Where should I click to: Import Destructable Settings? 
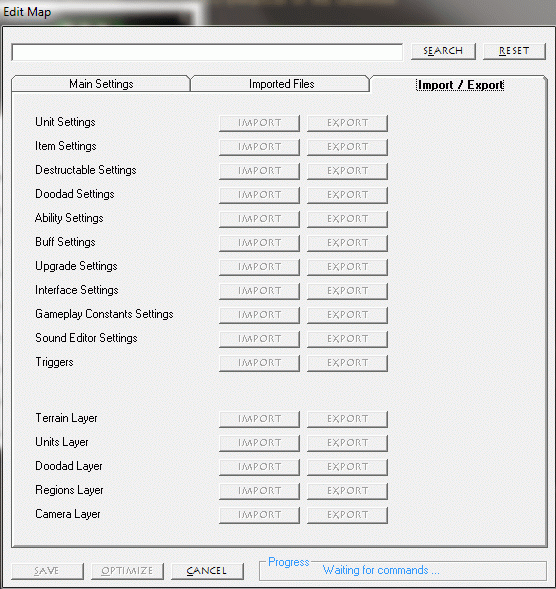[x=260, y=171]
